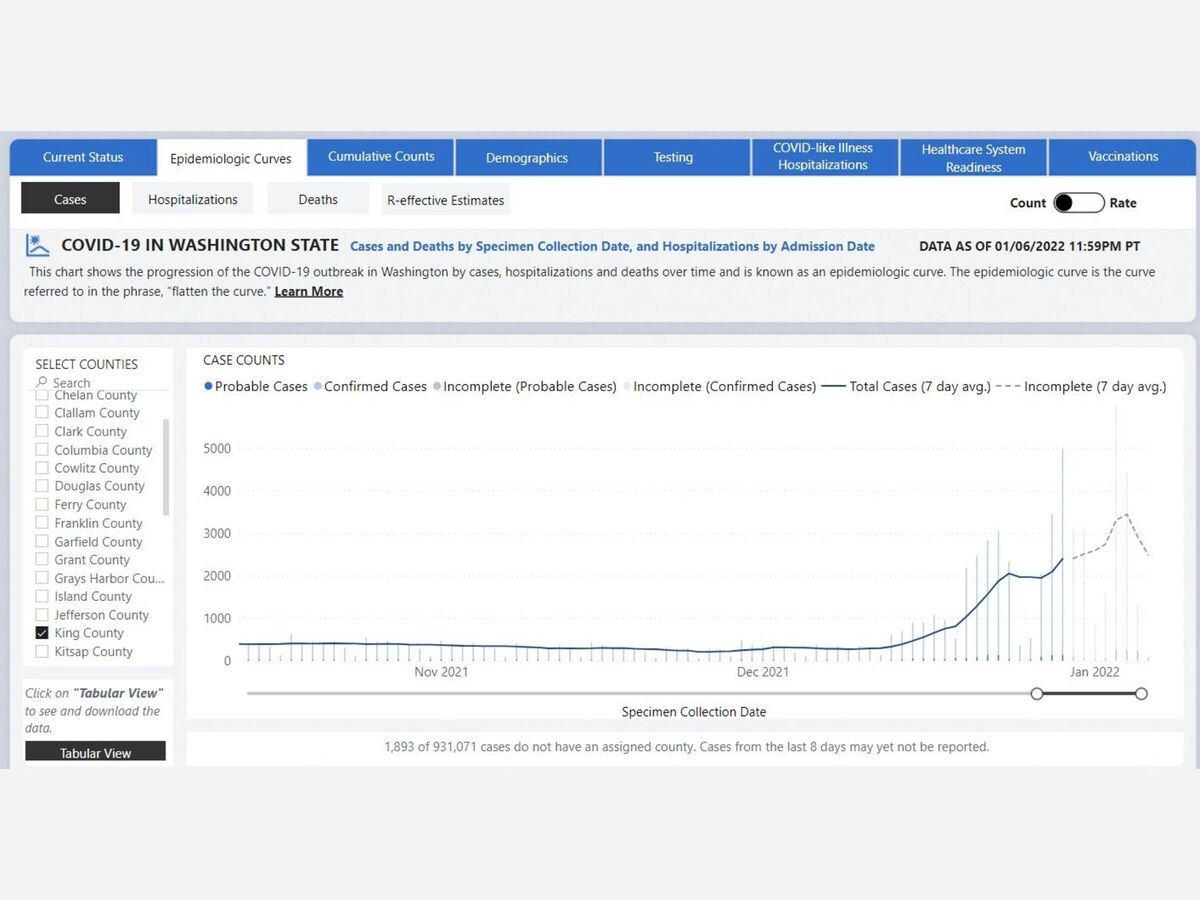Viewport: 1200px width, 900px height.
Task: Click the Incomplete (7 day avg.) dashed legend line
Action: click(x=1007, y=386)
